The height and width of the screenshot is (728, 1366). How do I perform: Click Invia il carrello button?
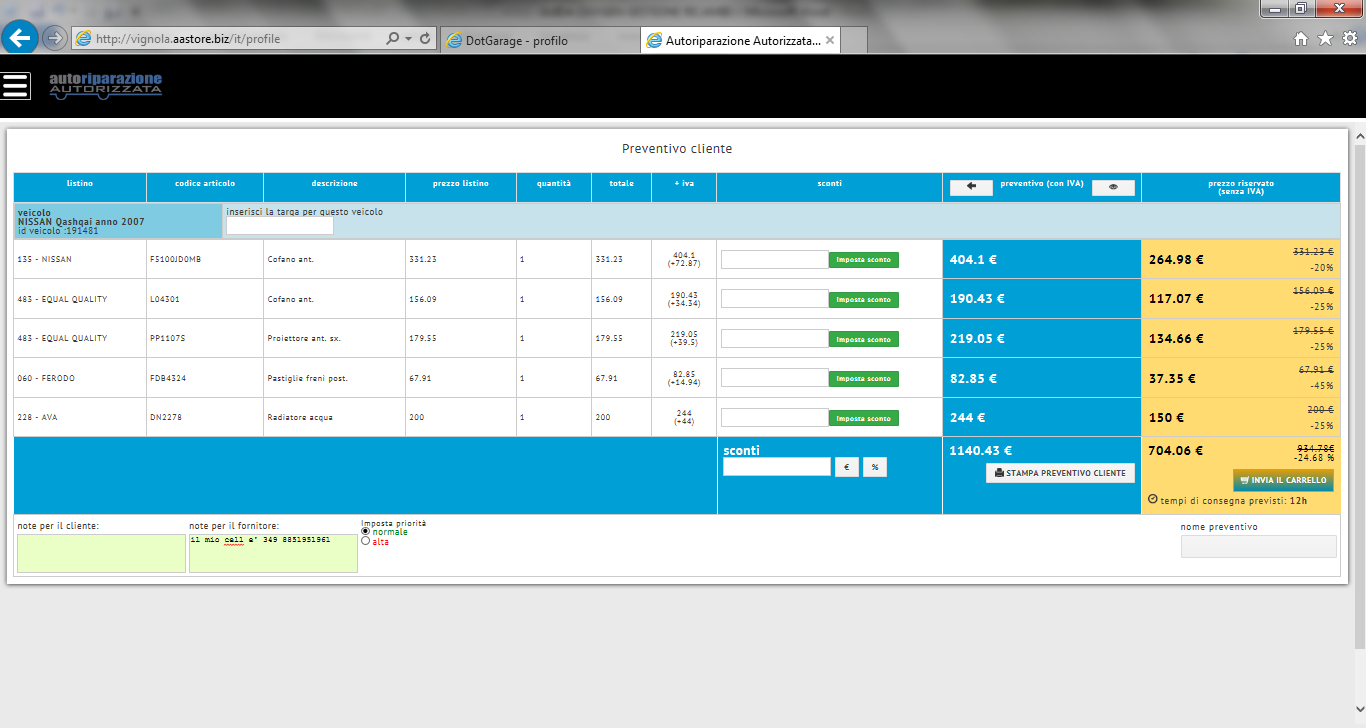1283,480
